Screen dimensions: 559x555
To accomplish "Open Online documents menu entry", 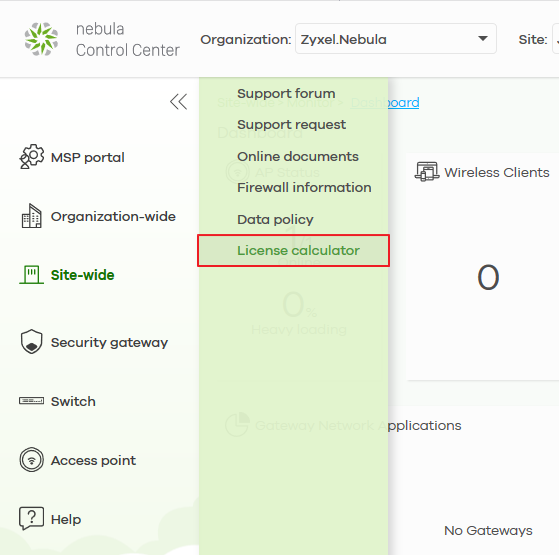I will 298,156.
